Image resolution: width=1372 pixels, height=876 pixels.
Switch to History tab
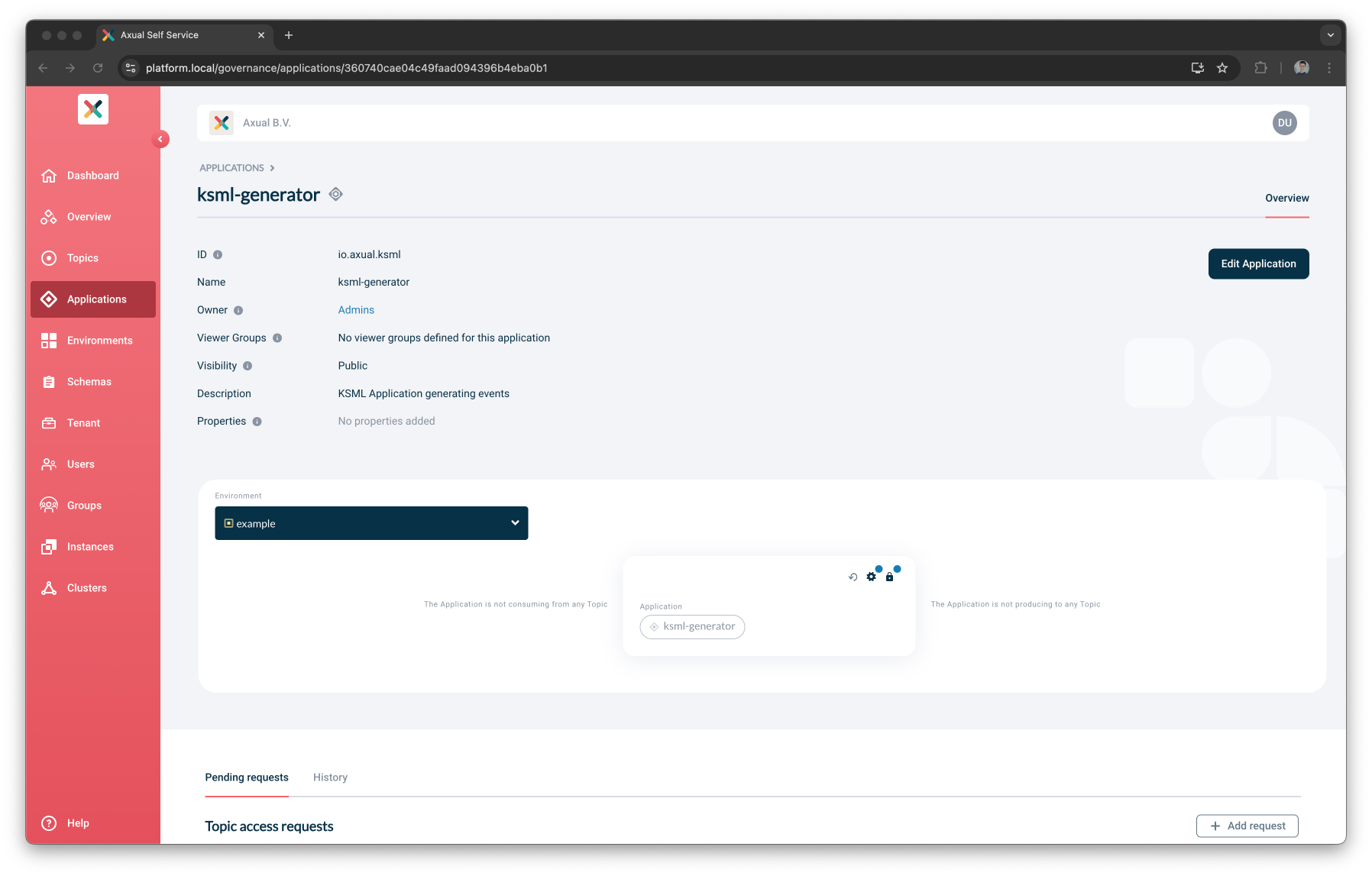[x=330, y=777]
